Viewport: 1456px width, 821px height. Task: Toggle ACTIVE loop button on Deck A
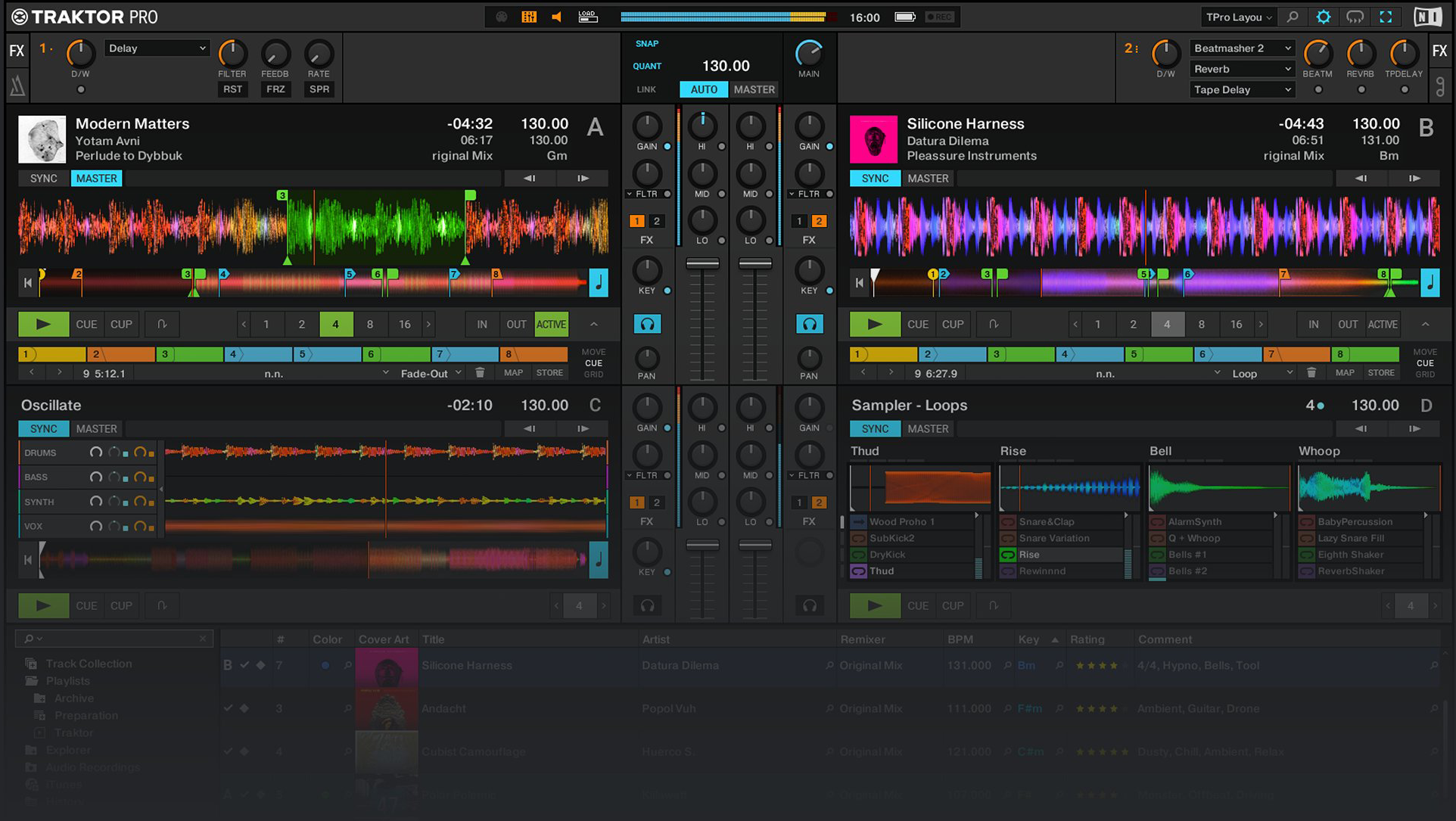pos(551,325)
